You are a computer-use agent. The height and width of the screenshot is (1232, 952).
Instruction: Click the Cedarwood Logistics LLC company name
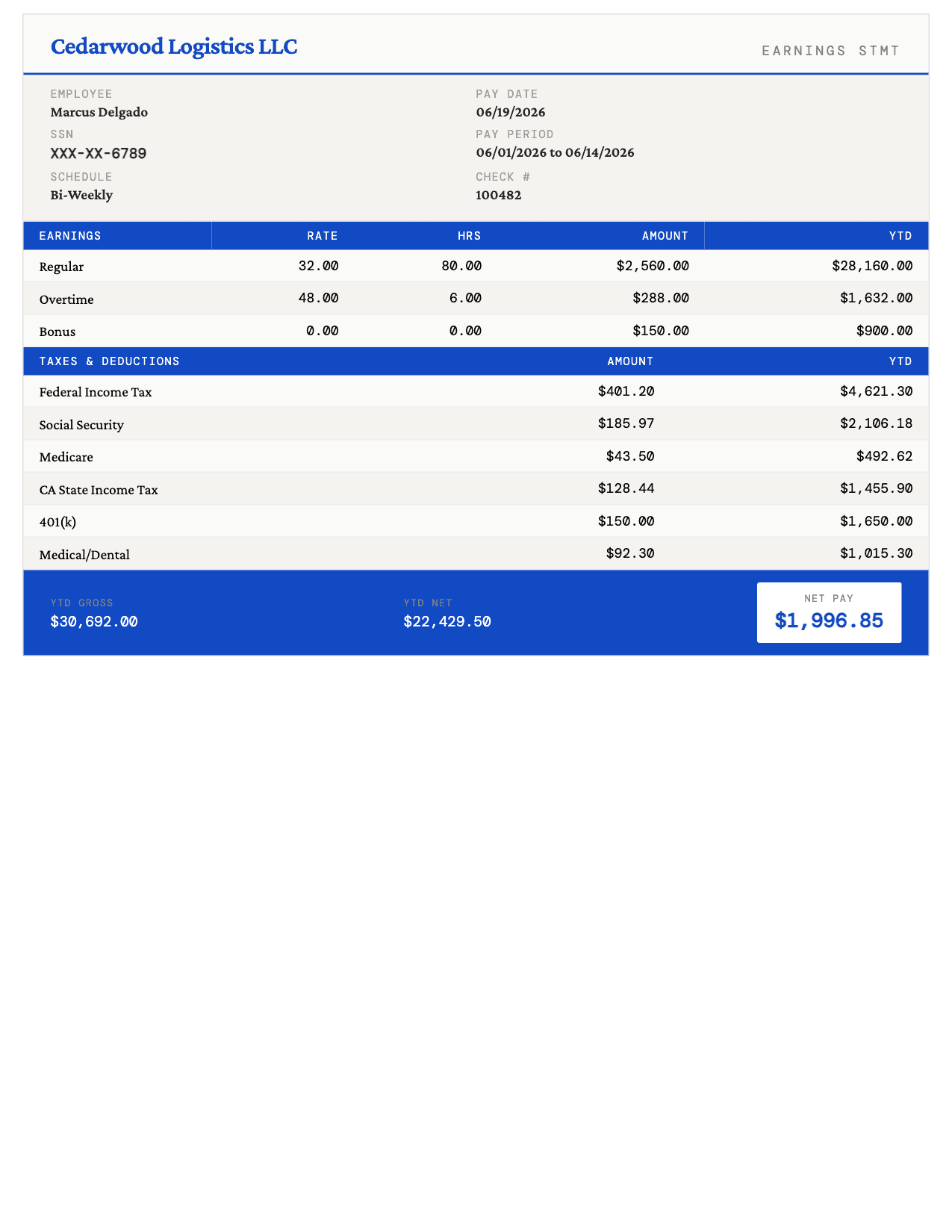174,47
